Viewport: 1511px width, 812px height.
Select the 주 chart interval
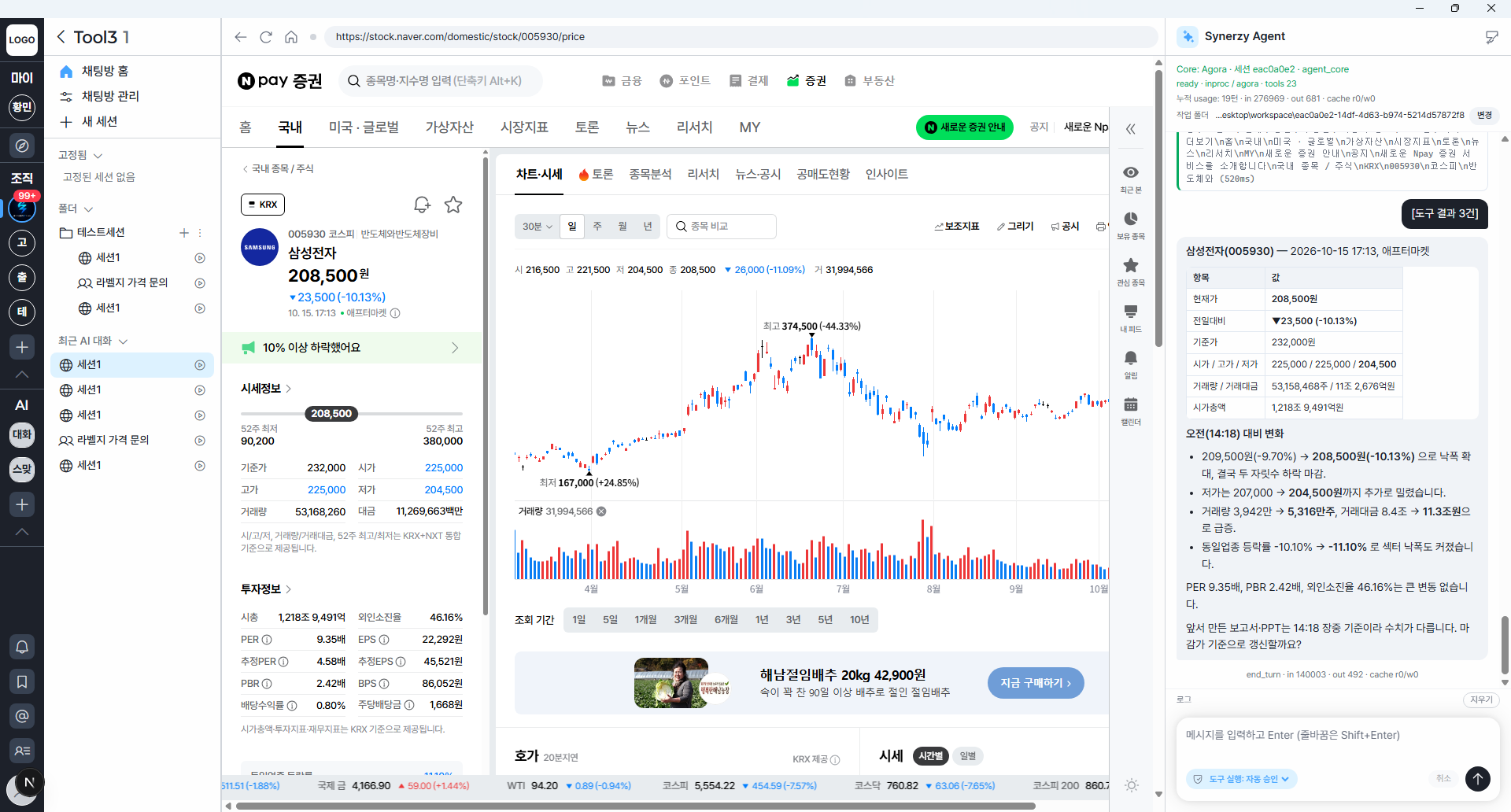coord(597,227)
